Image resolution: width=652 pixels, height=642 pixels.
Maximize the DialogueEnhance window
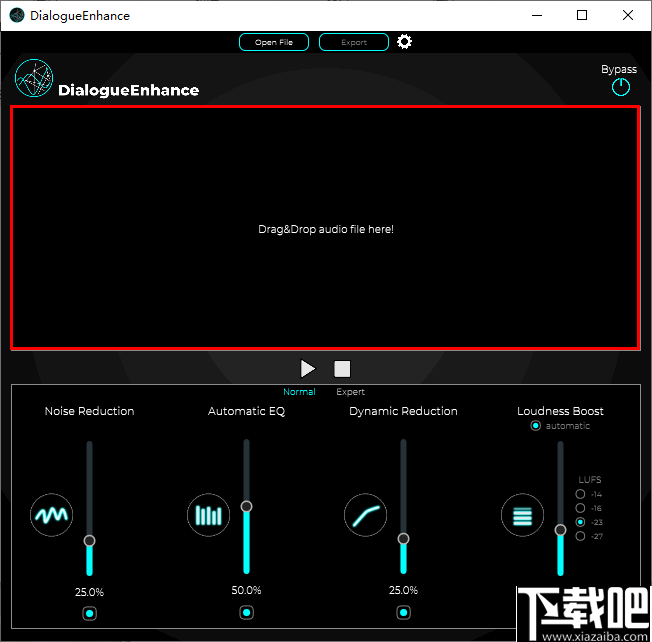pos(582,15)
